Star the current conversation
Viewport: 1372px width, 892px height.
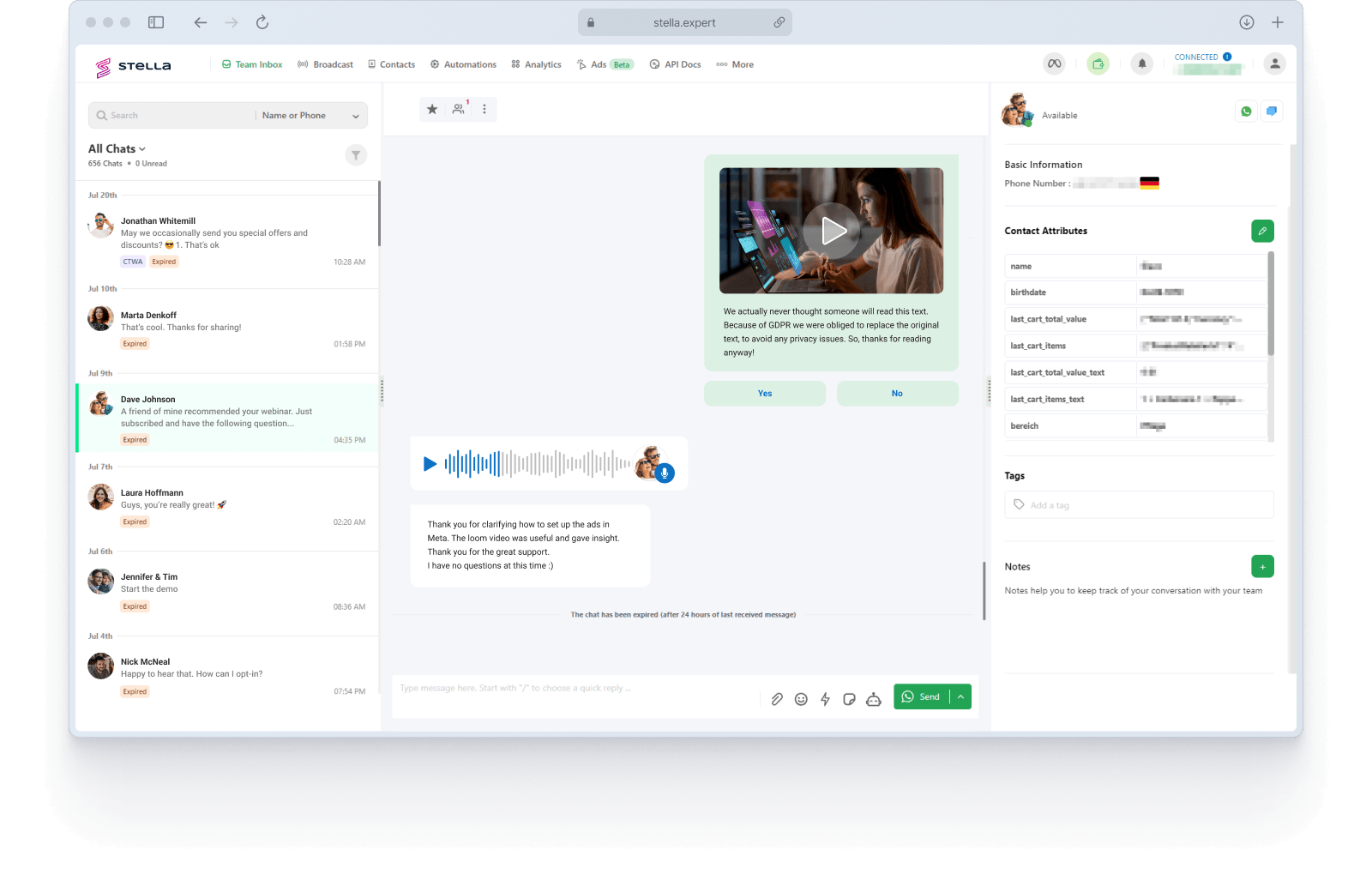432,109
